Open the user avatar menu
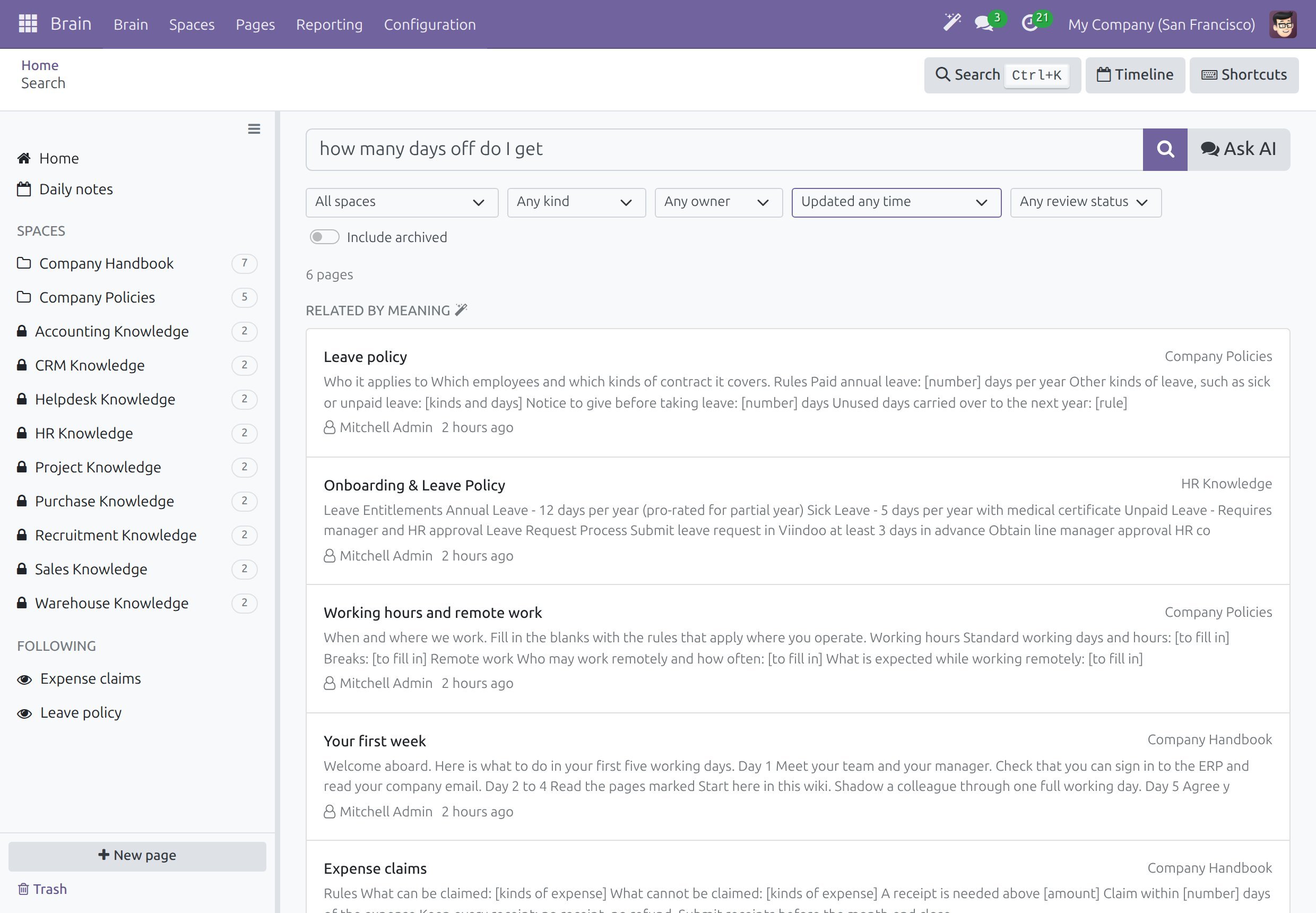The height and width of the screenshot is (913, 1316). [x=1283, y=24]
